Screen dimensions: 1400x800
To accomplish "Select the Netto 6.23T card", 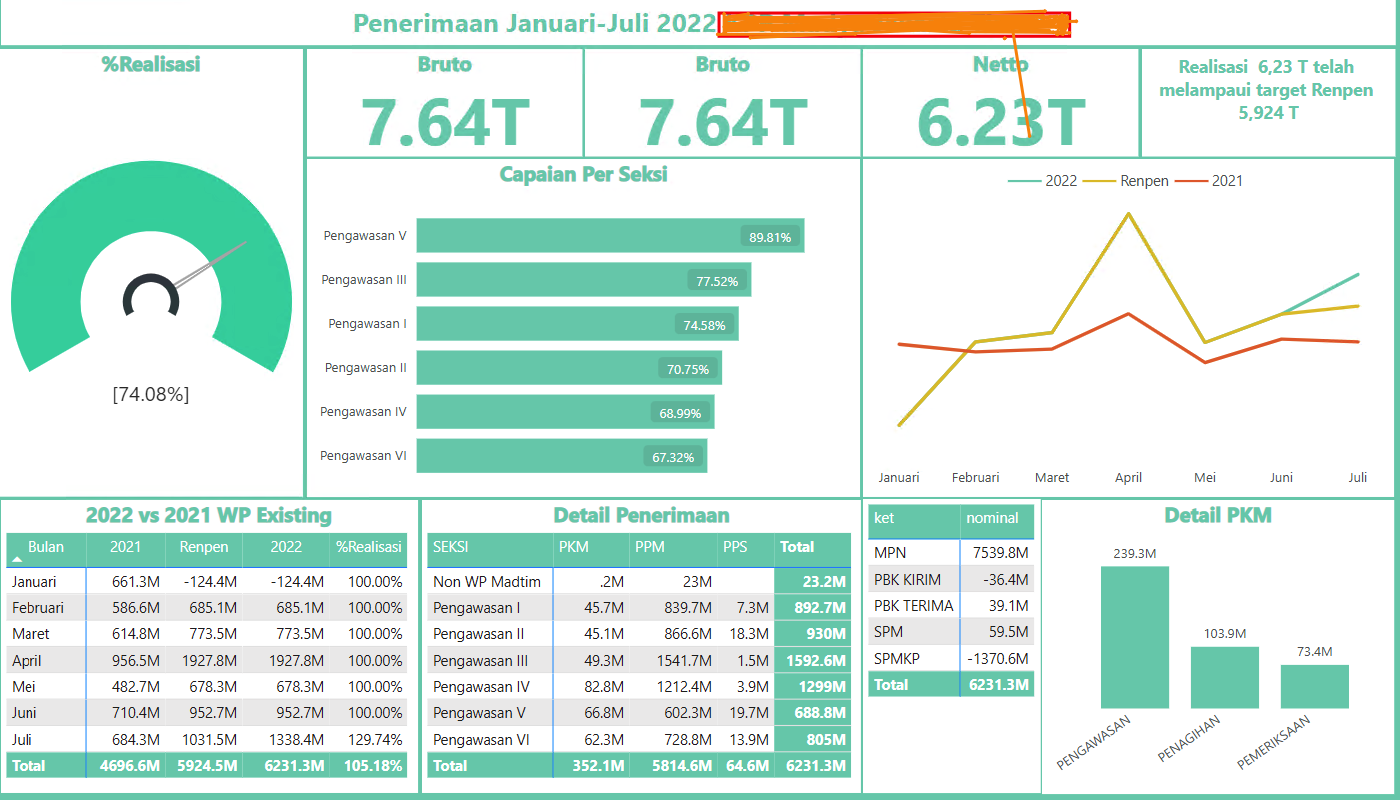I will [1000, 103].
